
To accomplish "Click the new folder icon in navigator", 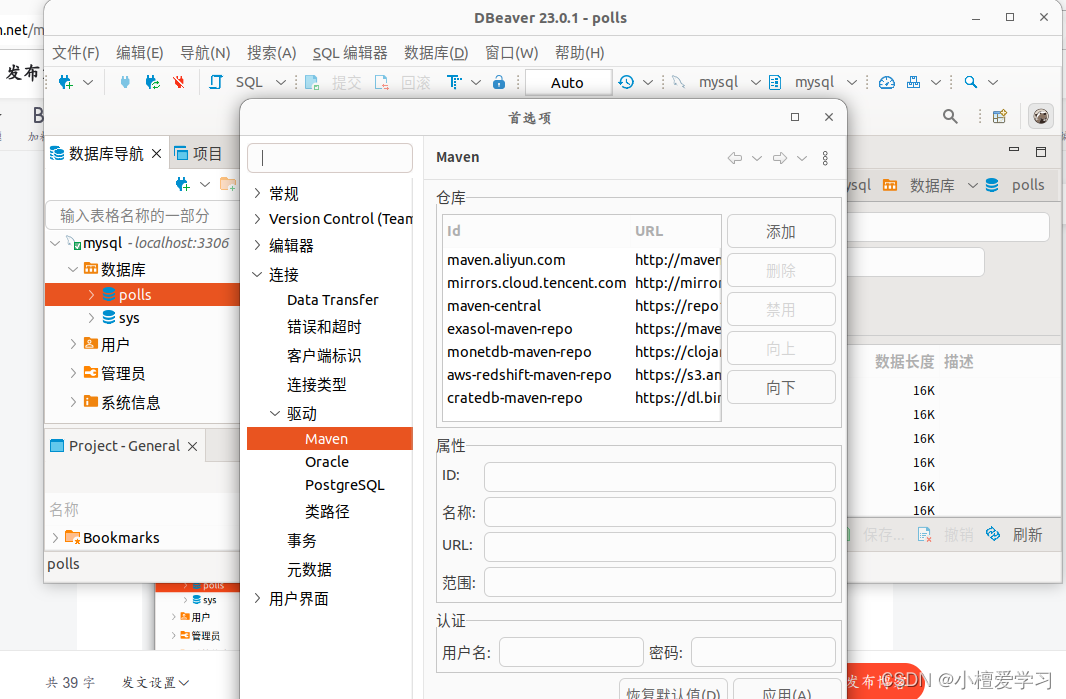I will pos(228,184).
